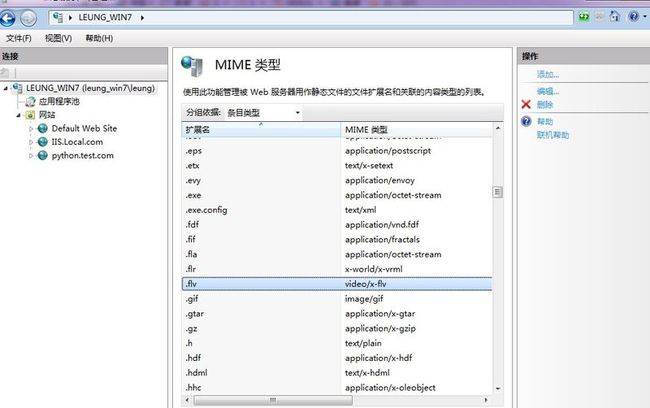Expand the LEUNG_WIN7 breadcrumb arrow

(142, 18)
